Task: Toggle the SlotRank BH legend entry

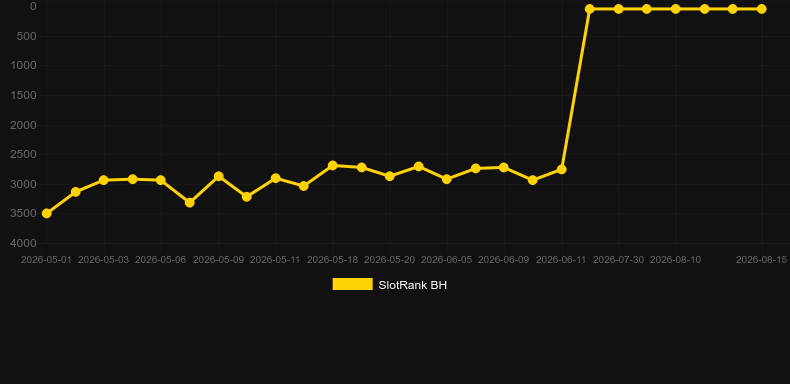Action: pyautogui.click(x=389, y=285)
